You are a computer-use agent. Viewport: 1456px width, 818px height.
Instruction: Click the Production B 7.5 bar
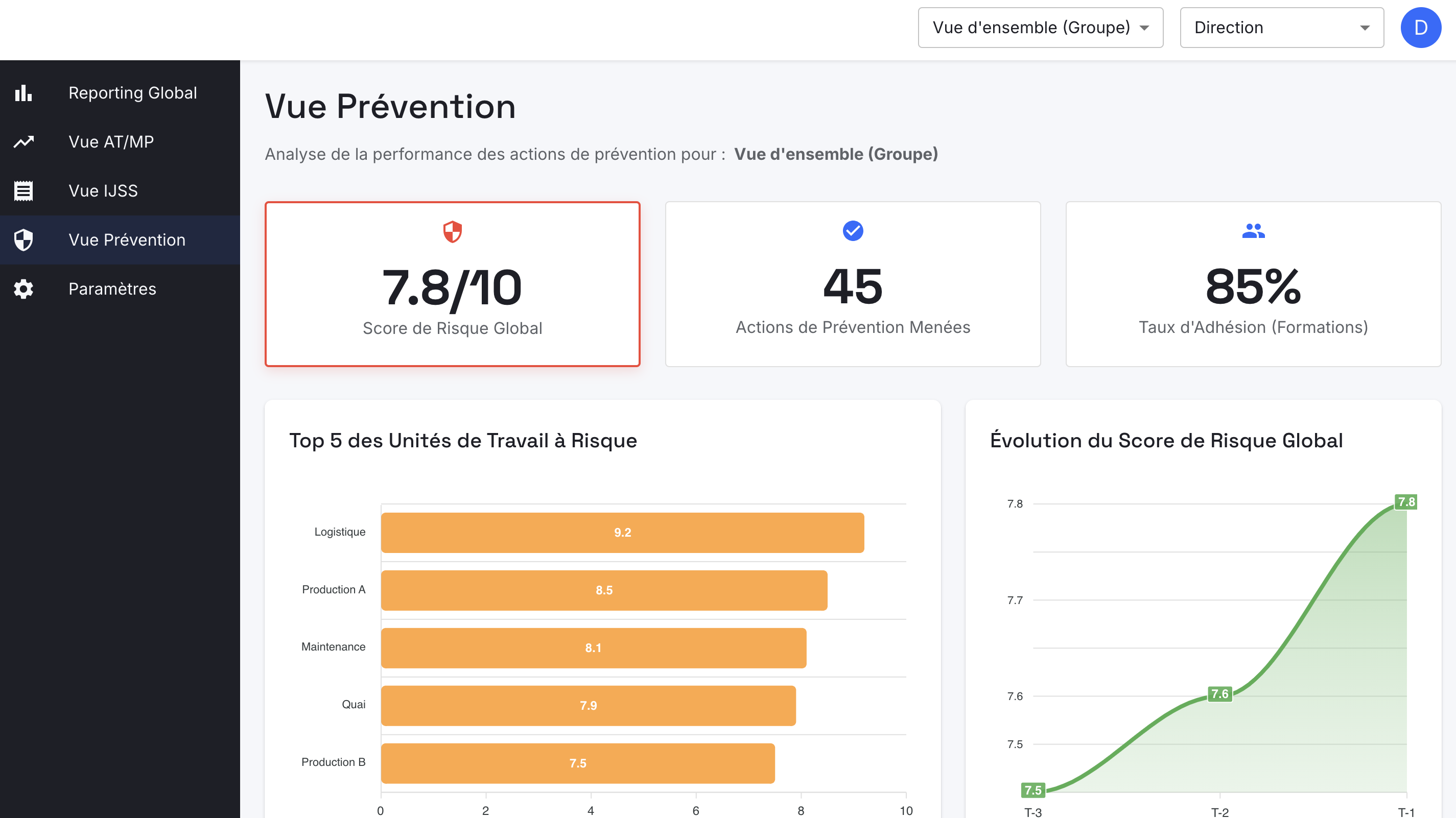pyautogui.click(x=577, y=763)
